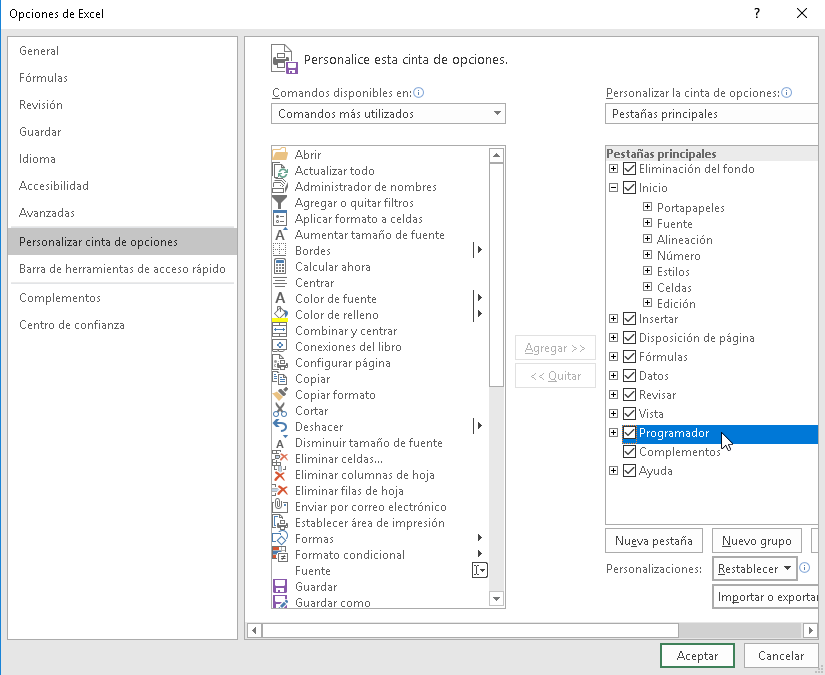Image resolution: width=825 pixels, height=675 pixels.
Task: Toggle the Complementos checkbox
Action: (x=629, y=451)
